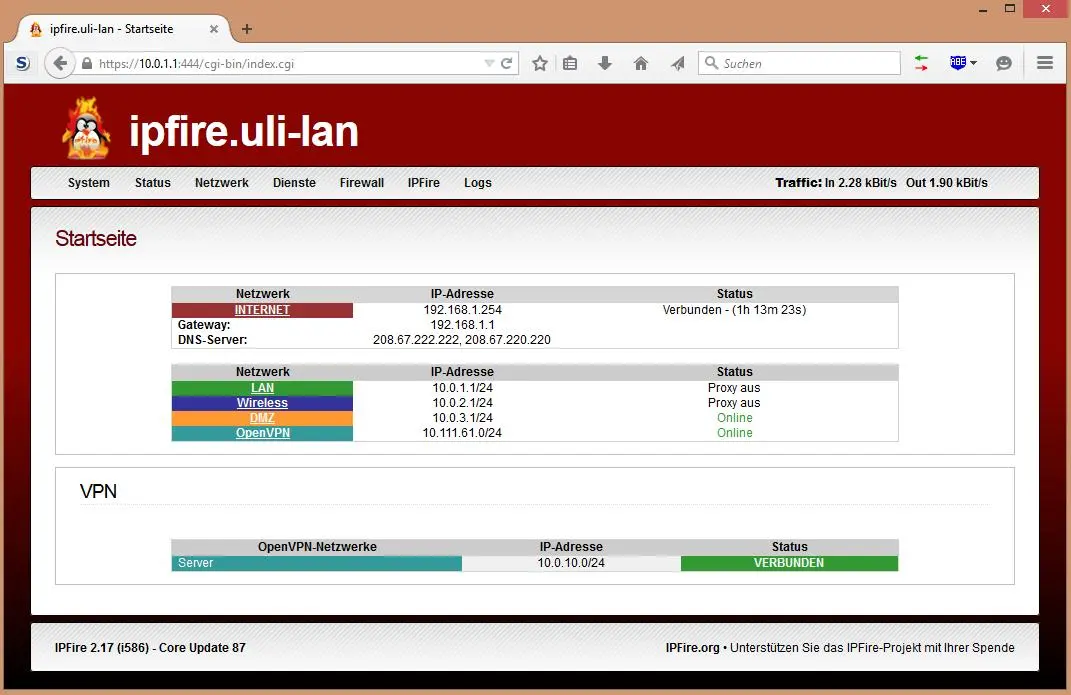
Task: Click the ipfire.uli-lan page title
Action: (x=244, y=131)
